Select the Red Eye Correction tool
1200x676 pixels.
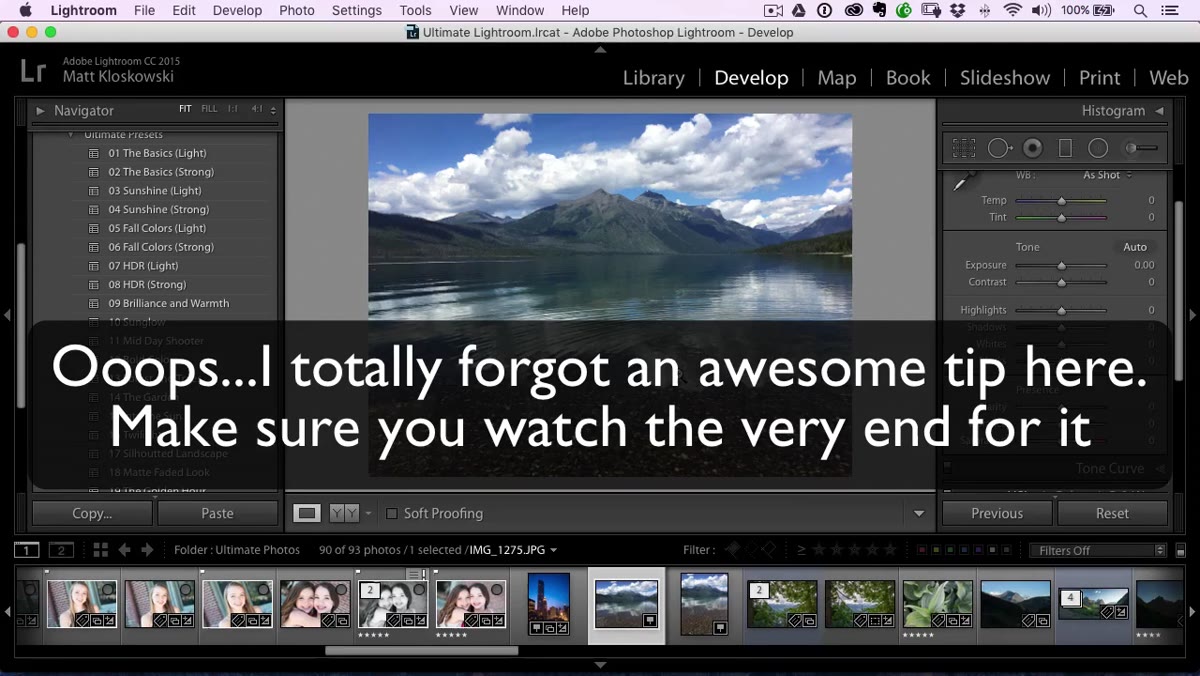click(1033, 148)
